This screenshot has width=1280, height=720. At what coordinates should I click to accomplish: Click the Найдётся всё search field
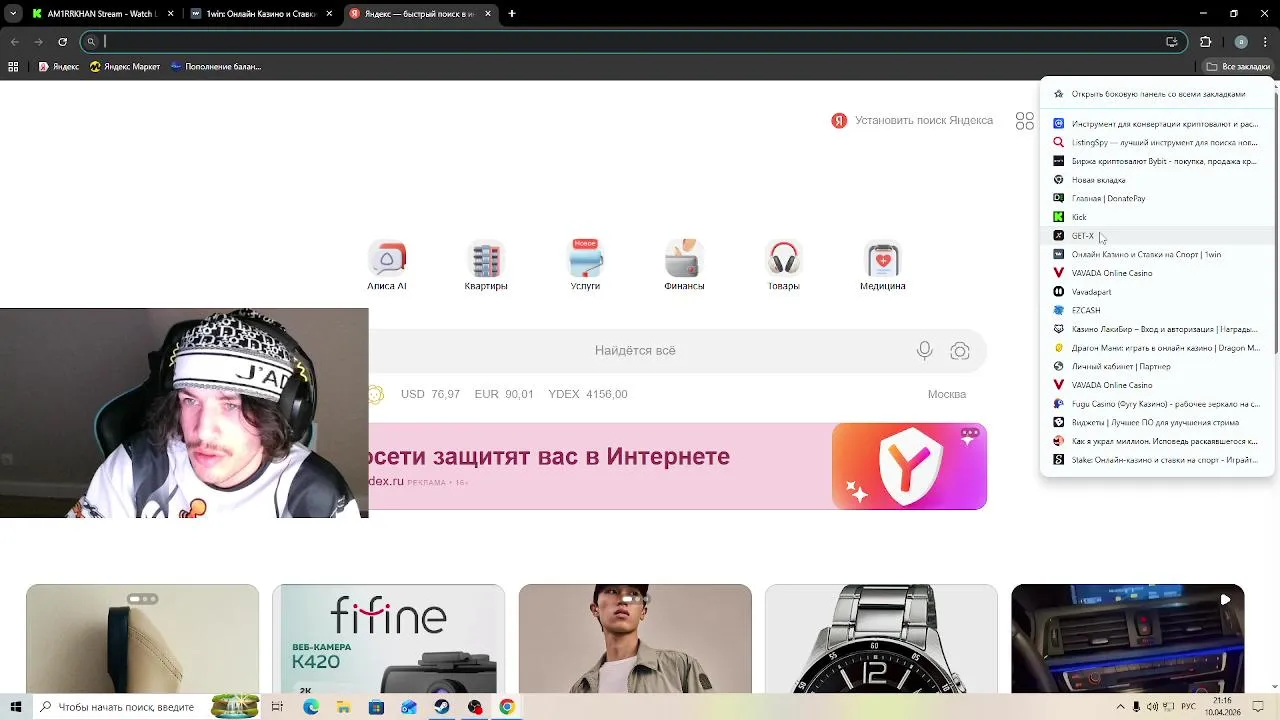click(635, 351)
